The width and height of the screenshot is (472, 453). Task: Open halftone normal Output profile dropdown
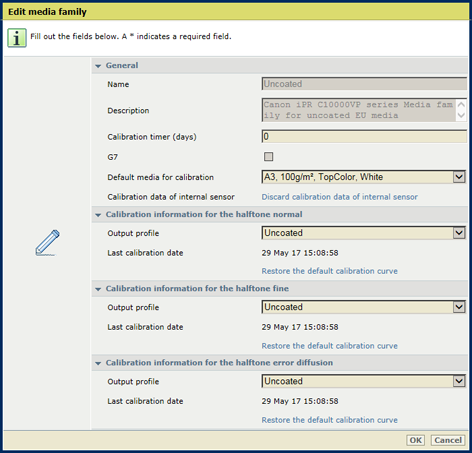[364, 233]
